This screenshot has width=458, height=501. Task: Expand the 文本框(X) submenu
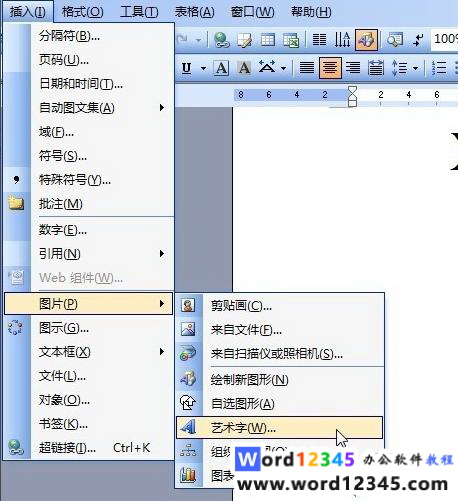click(x=89, y=352)
